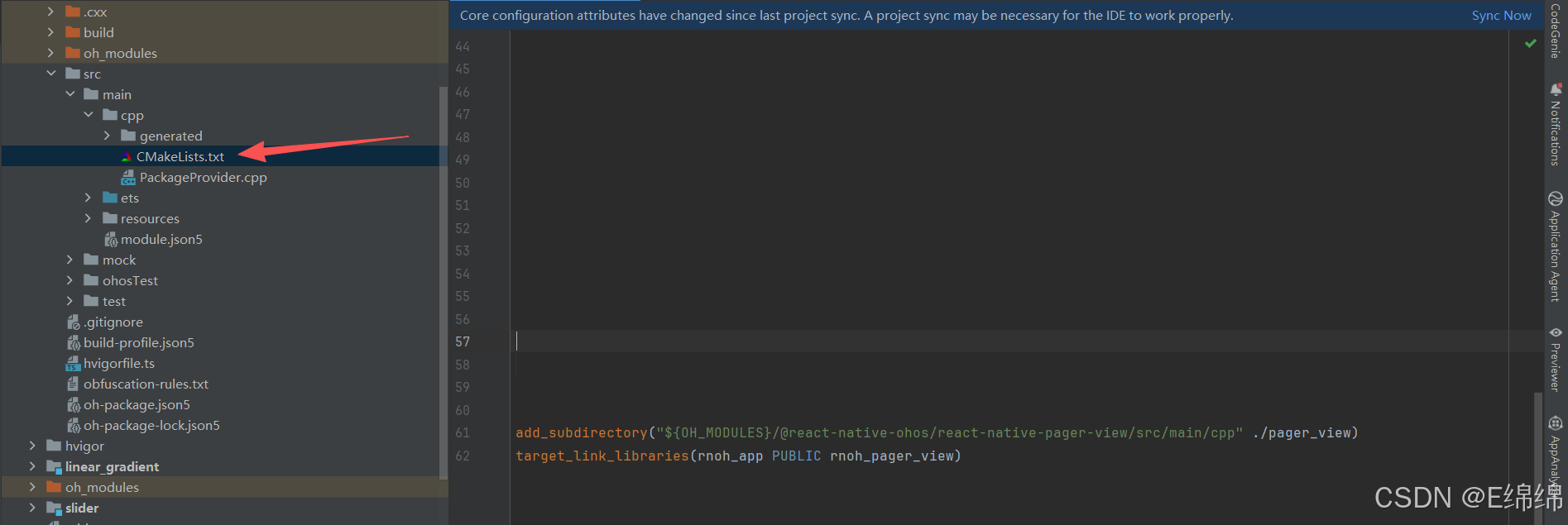
Task: Open .gitignore file
Action: [113, 322]
